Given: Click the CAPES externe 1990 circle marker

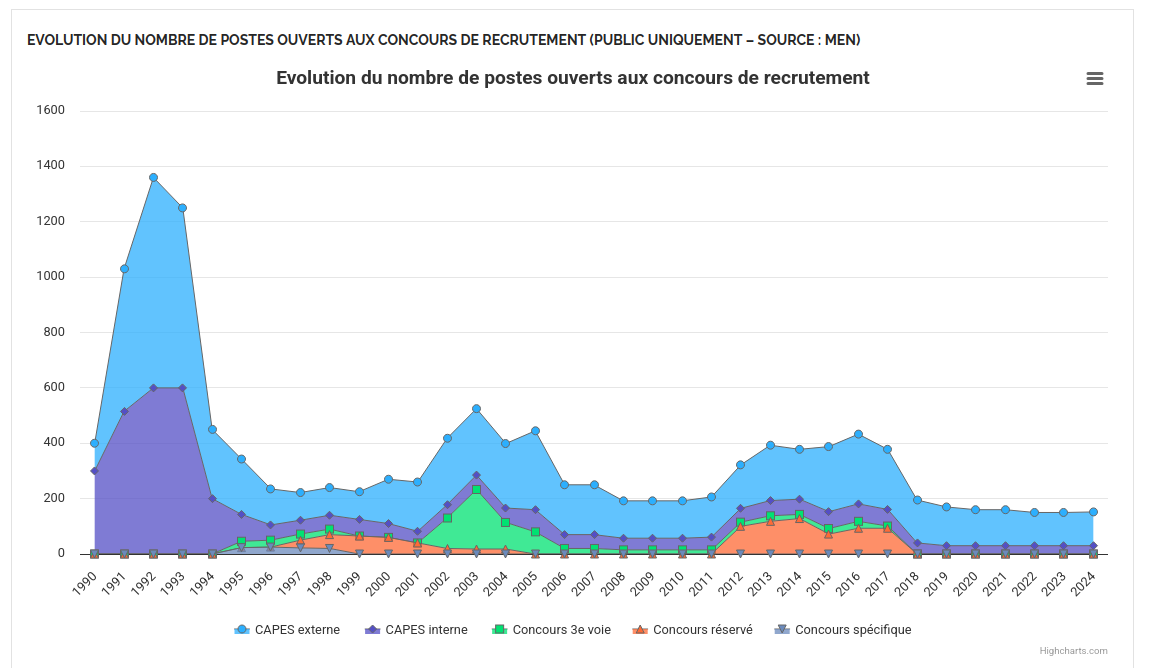Looking at the screenshot, I should (95, 443).
